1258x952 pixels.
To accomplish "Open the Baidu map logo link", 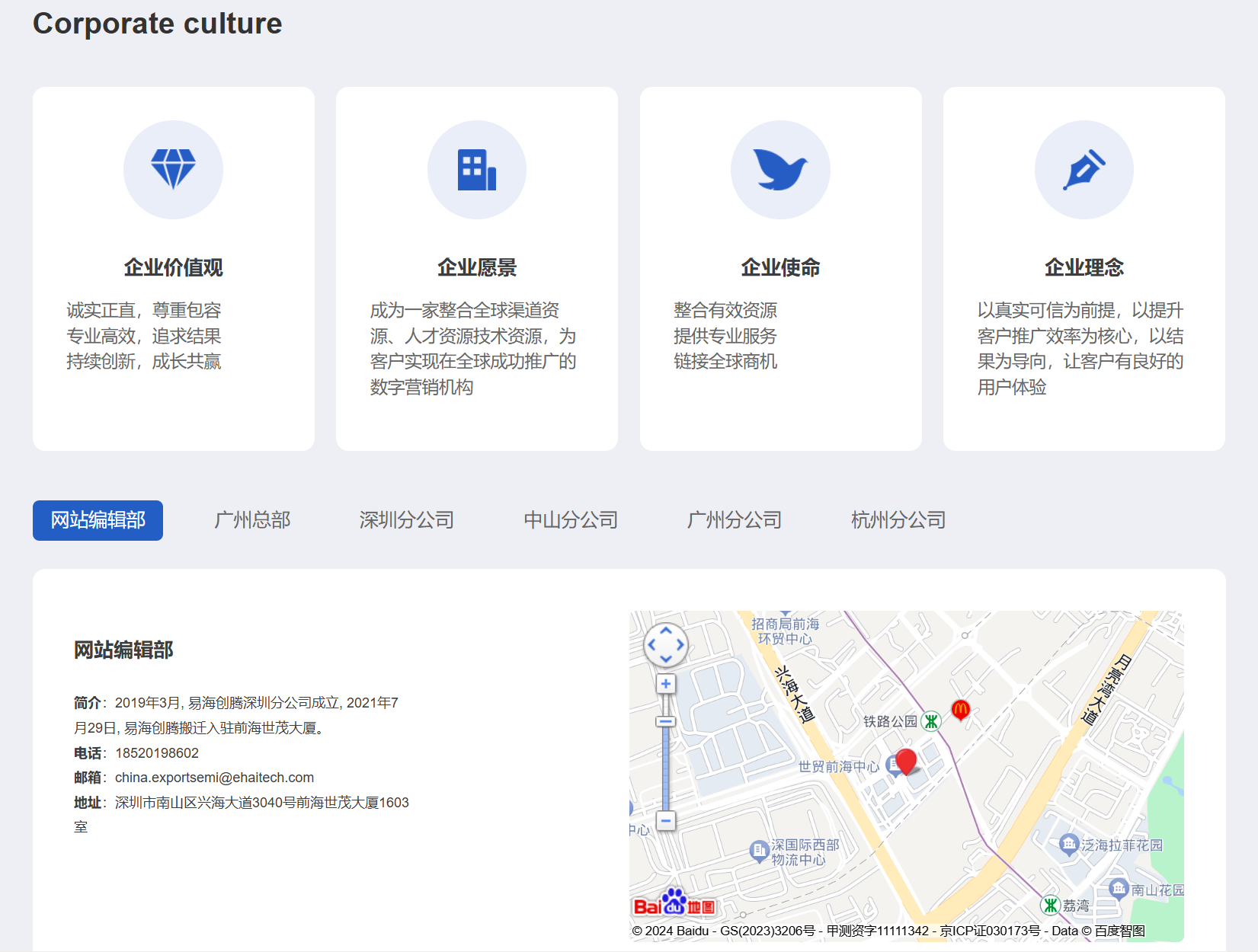I will pyautogui.click(x=674, y=903).
